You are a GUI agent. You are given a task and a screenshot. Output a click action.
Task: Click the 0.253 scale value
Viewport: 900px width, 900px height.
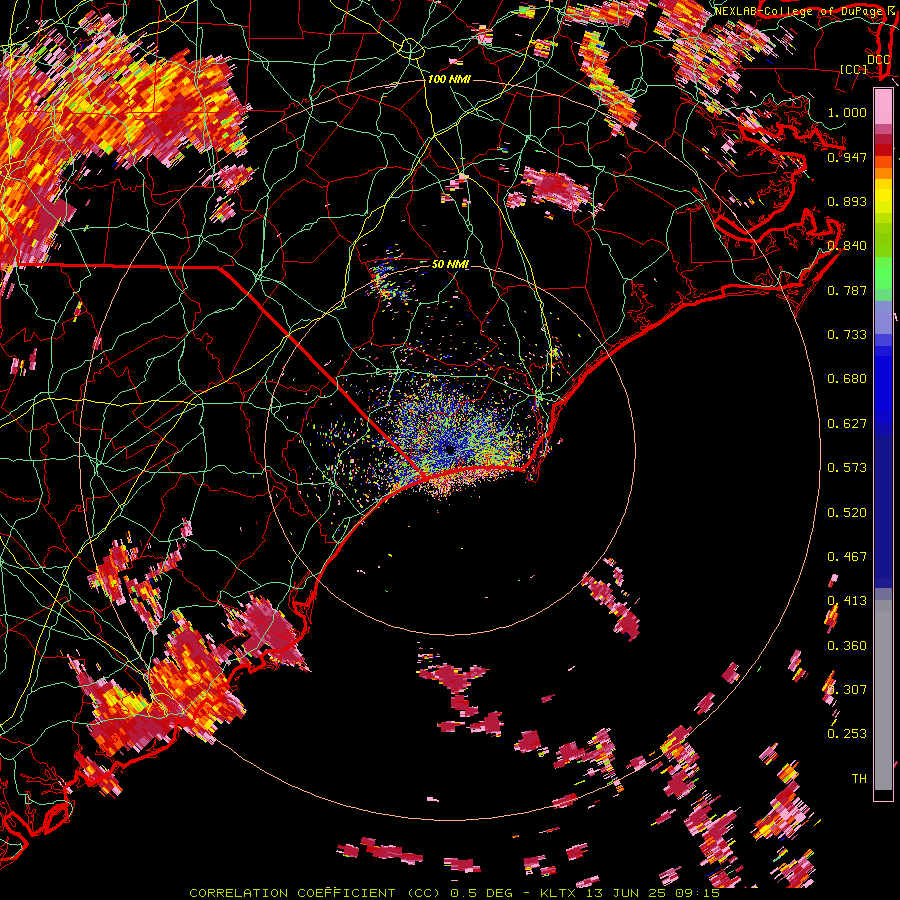[x=847, y=734]
